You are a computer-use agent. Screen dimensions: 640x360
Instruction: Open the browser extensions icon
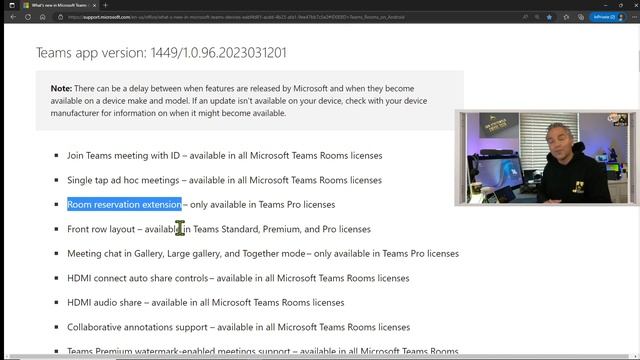click(x=566, y=17)
